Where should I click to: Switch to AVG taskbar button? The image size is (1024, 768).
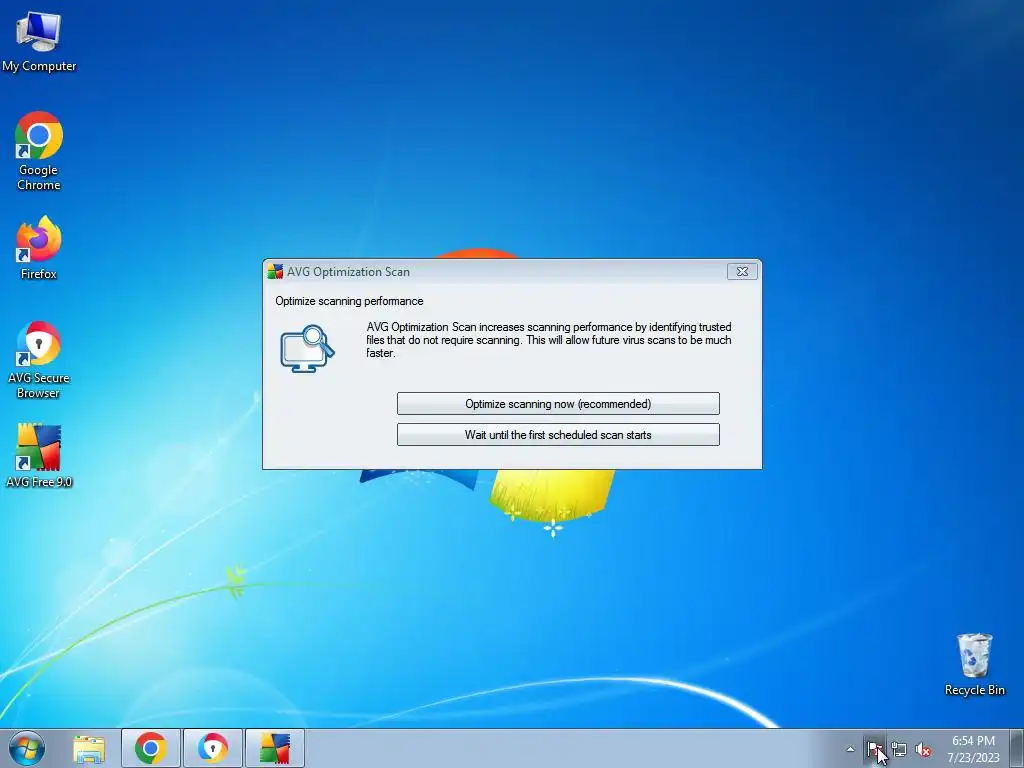coord(275,748)
